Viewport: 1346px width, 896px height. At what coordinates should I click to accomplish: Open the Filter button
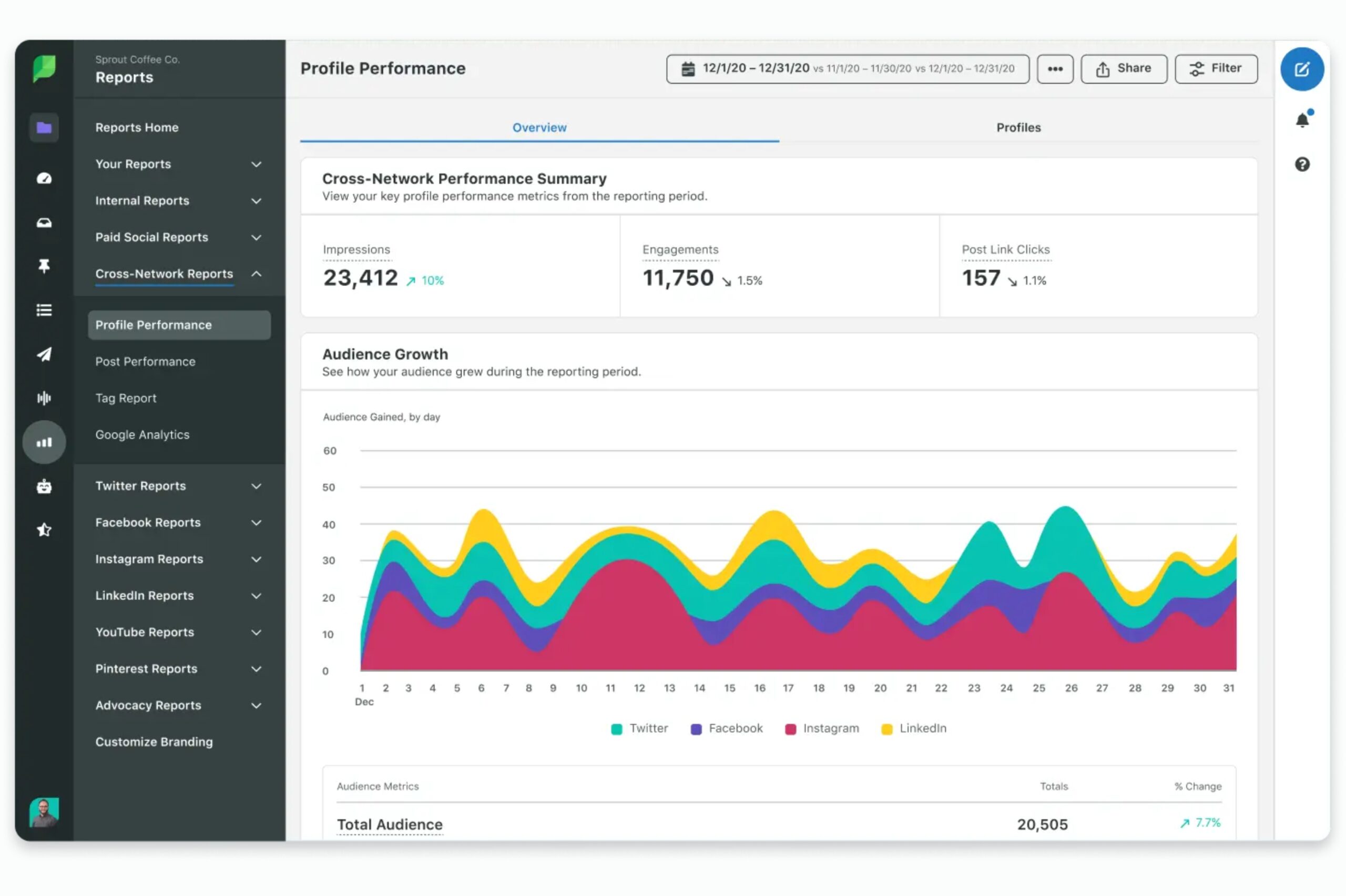pyautogui.click(x=1216, y=68)
